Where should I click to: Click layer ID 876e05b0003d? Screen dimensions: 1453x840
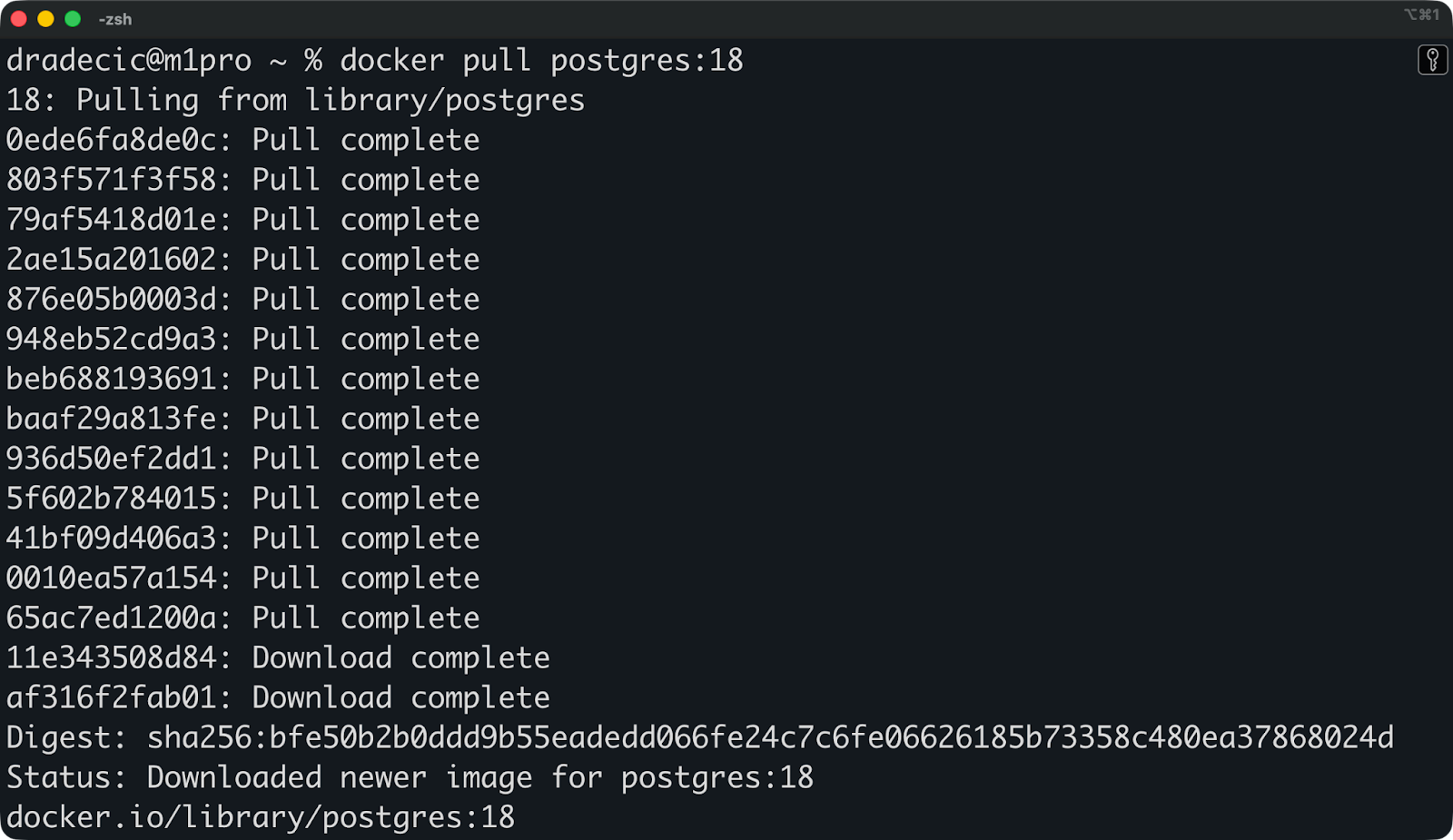click(112, 300)
